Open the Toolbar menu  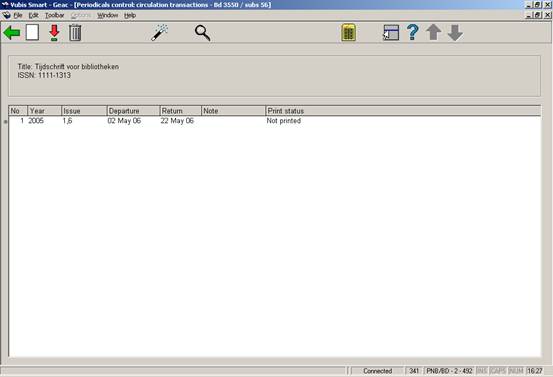coord(54,16)
